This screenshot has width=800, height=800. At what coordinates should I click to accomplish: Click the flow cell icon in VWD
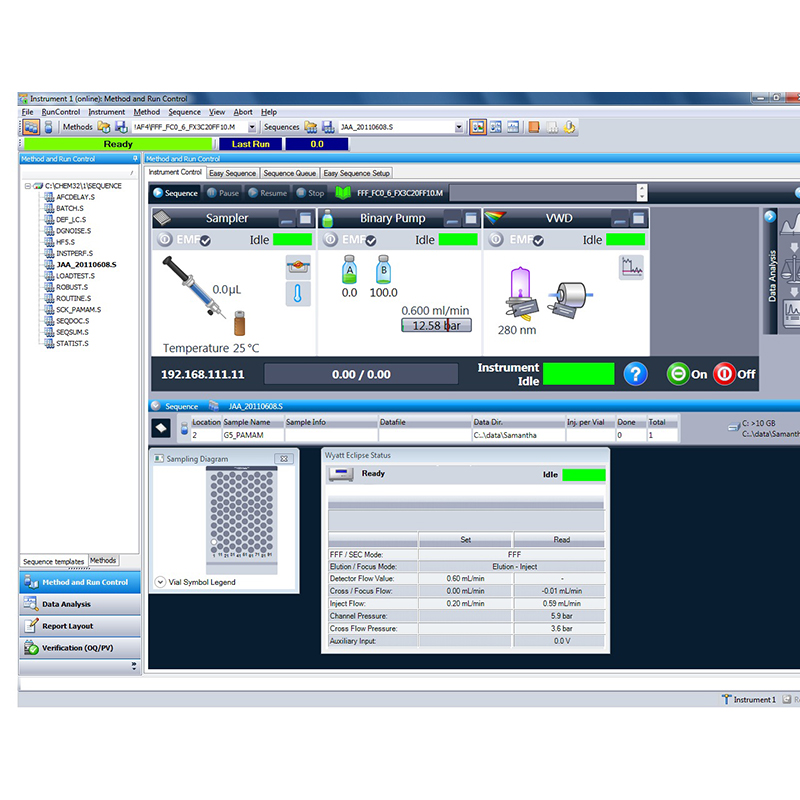tap(570, 299)
